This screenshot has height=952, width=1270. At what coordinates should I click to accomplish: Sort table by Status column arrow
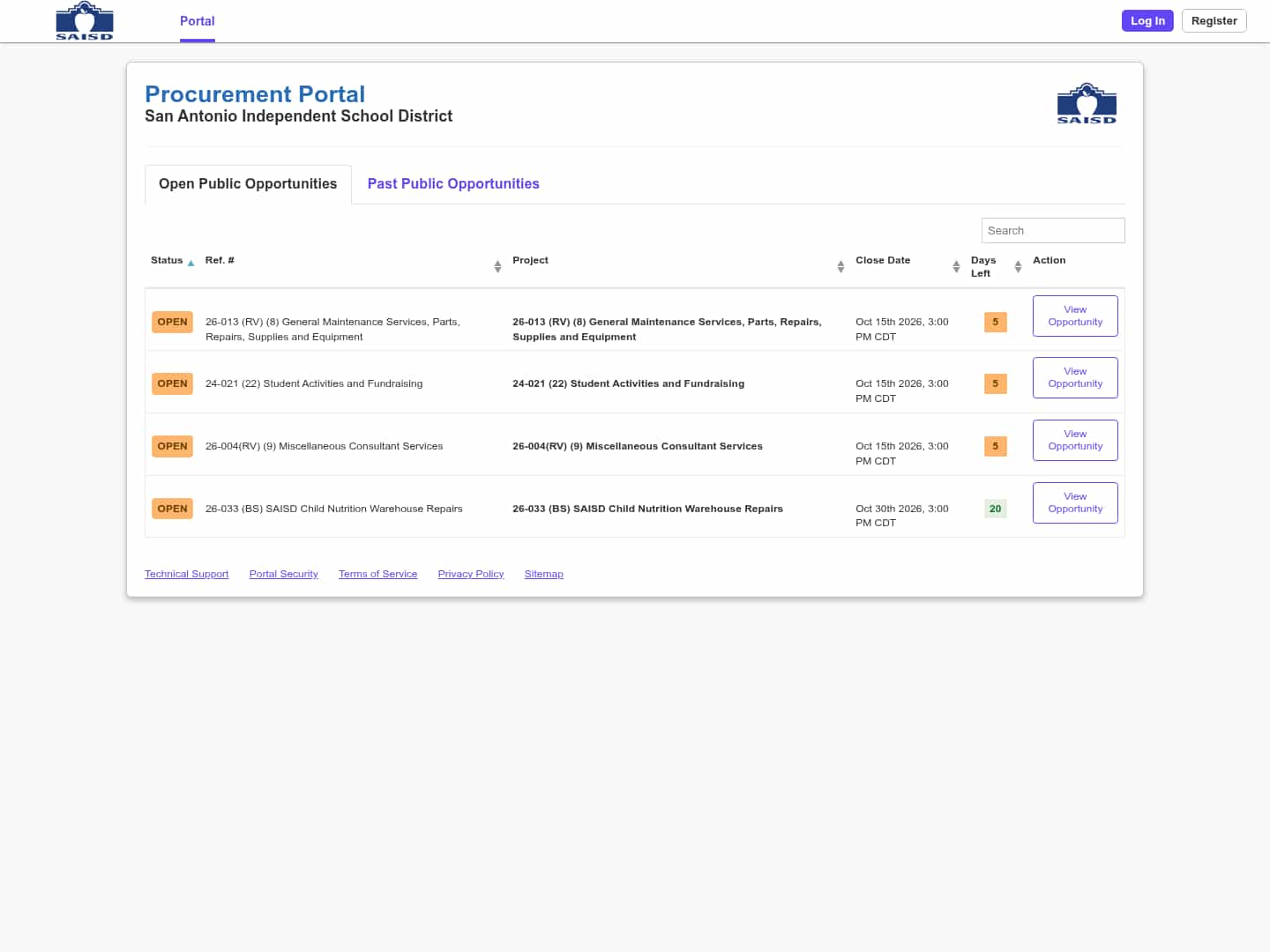tap(190, 263)
